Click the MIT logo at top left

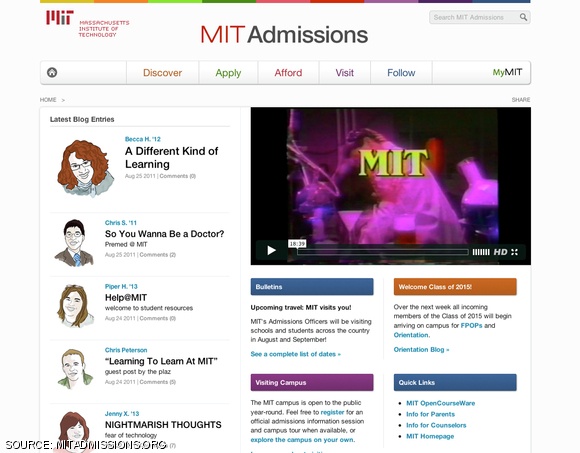click(x=88, y=24)
